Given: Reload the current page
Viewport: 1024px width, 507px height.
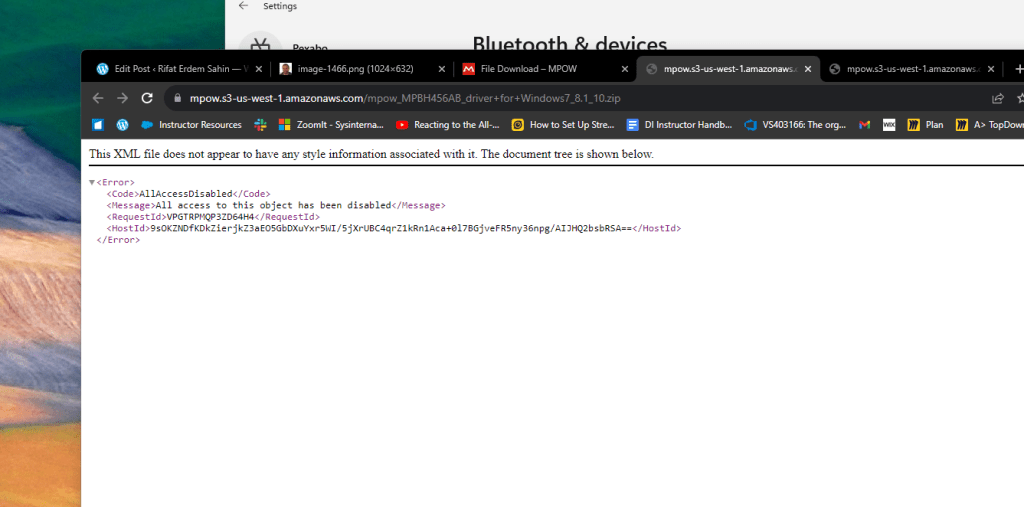Looking at the screenshot, I should (147, 98).
